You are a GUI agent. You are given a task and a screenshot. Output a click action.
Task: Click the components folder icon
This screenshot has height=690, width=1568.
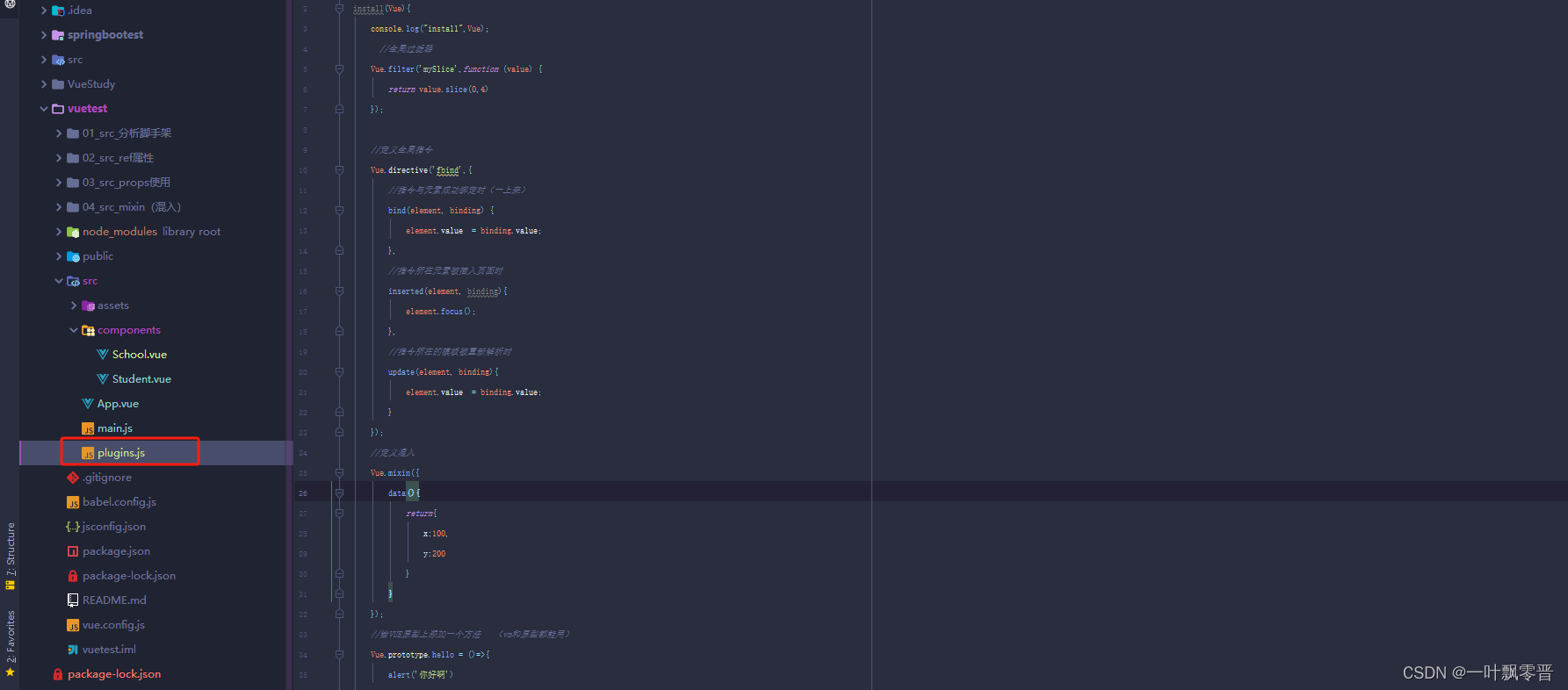[88, 330]
